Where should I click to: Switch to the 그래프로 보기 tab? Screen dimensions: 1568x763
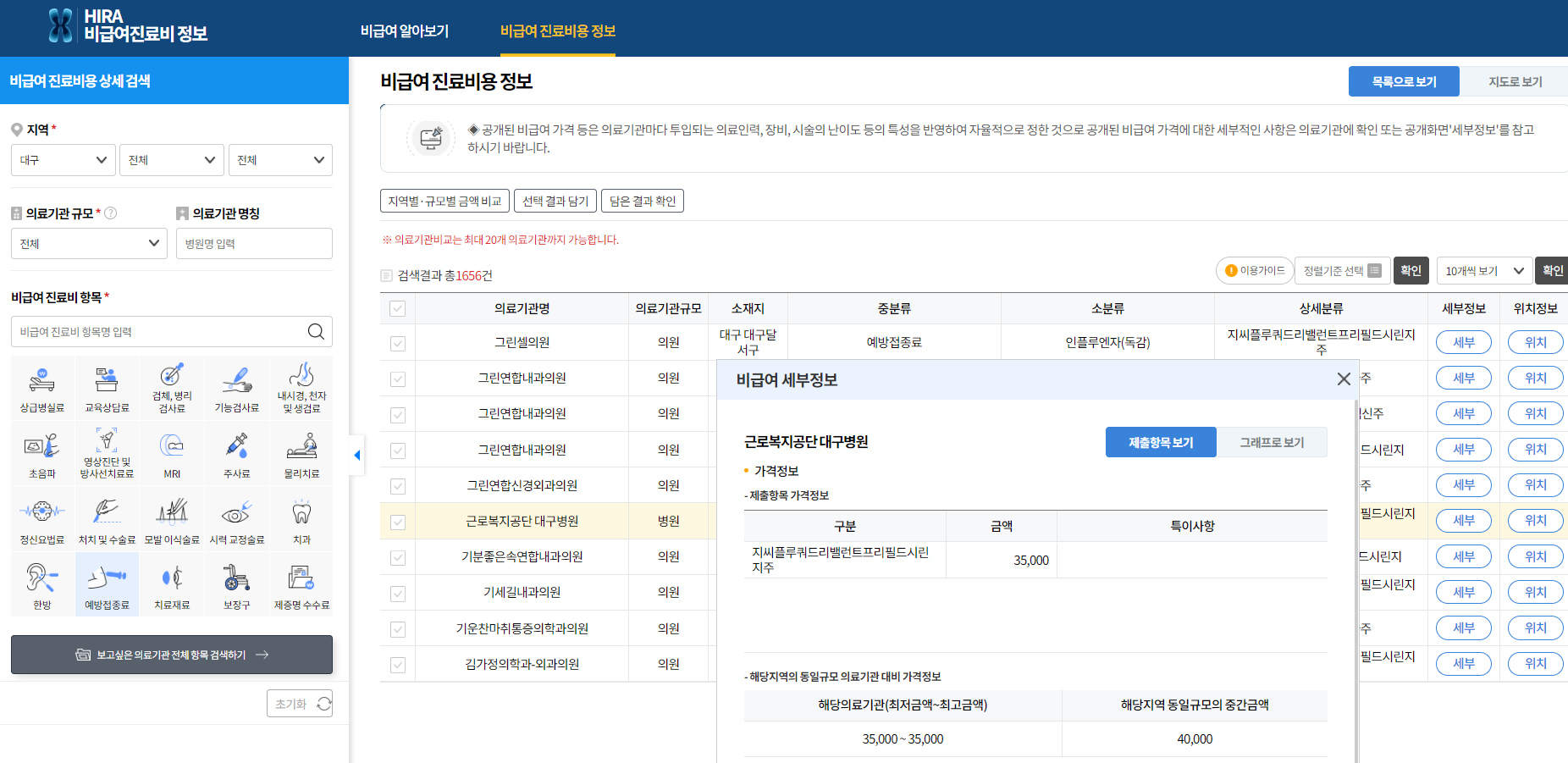(x=1272, y=441)
